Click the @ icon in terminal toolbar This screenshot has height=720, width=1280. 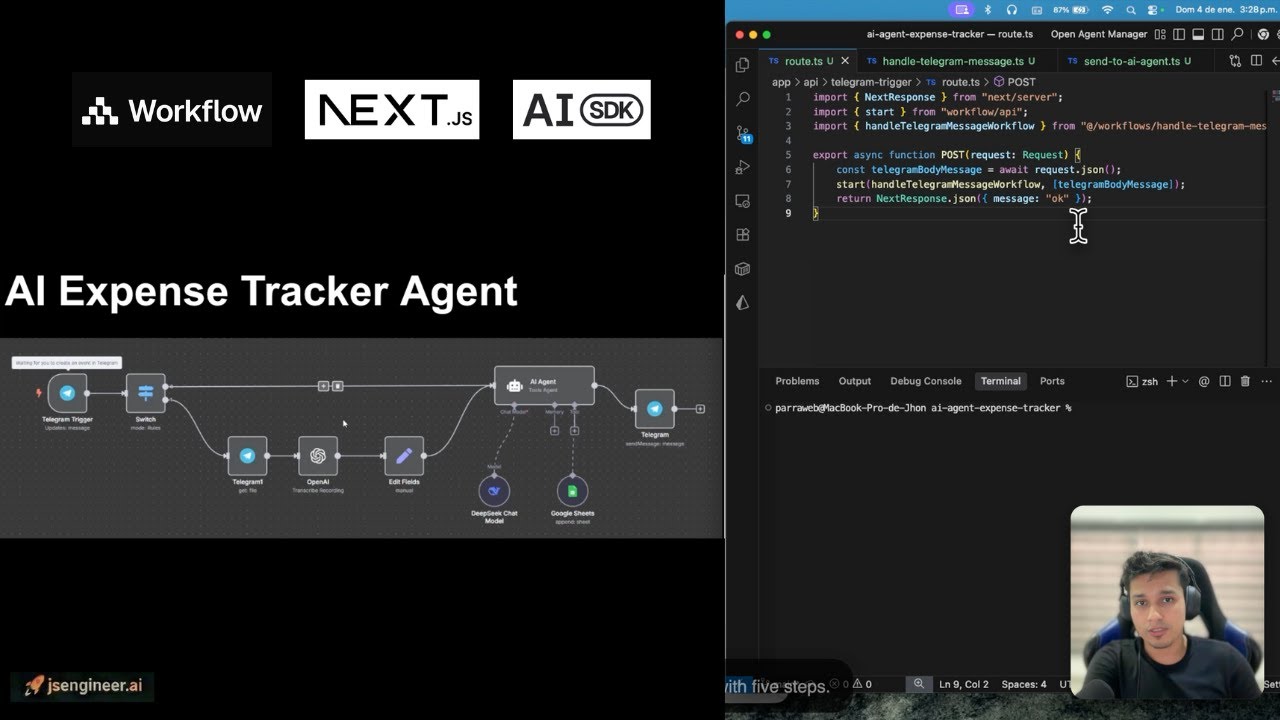click(x=1204, y=381)
